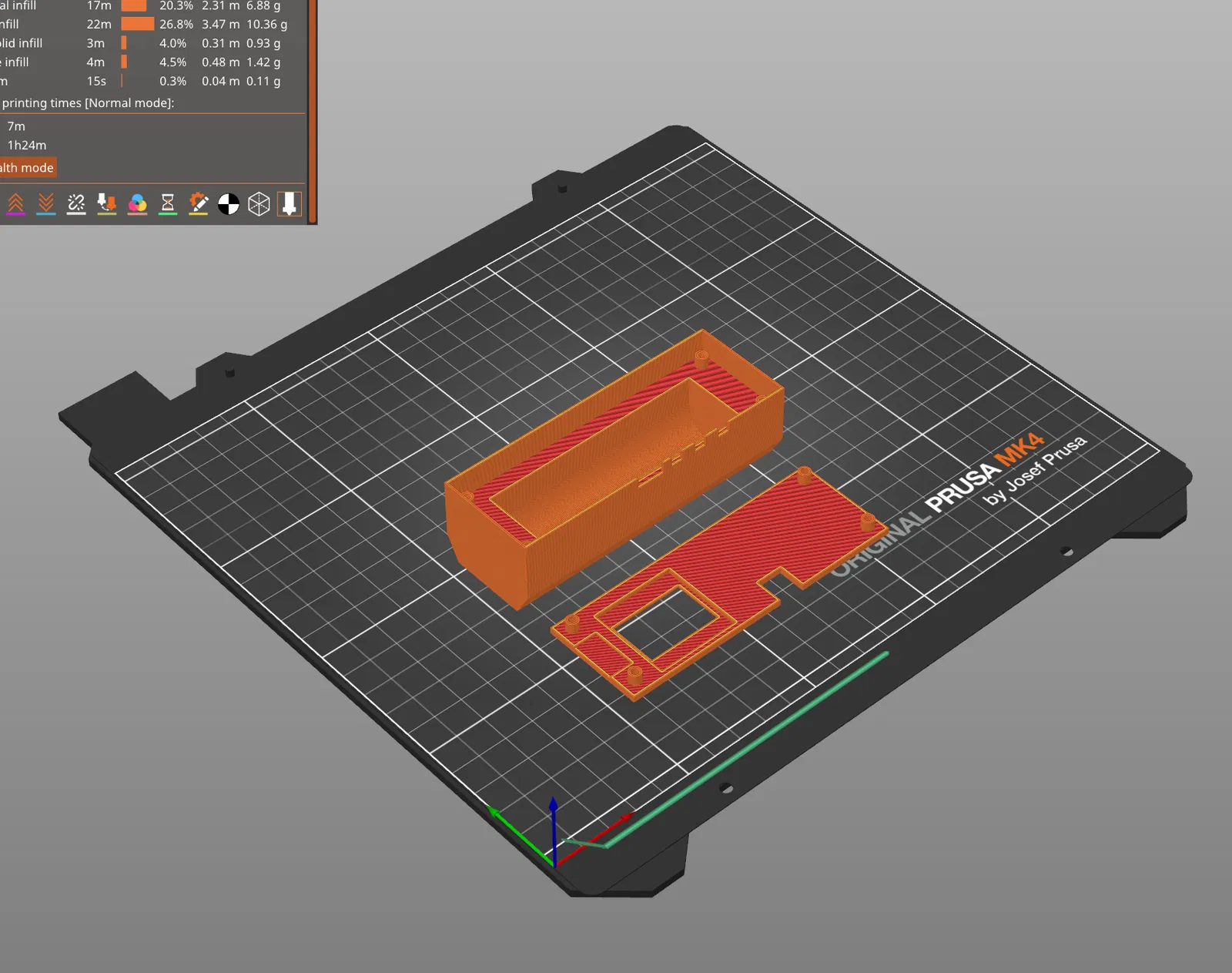Toggle Custom G-codes visibility (gear with pencil icon)
Viewport: 1232px width, 973px height.
coord(198,204)
